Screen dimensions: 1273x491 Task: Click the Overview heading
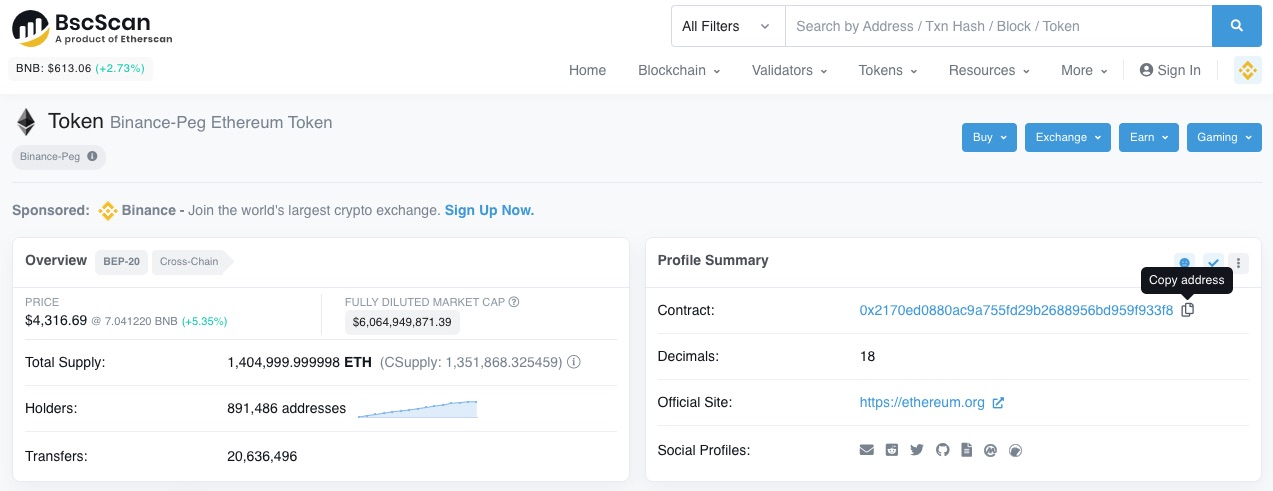56,260
